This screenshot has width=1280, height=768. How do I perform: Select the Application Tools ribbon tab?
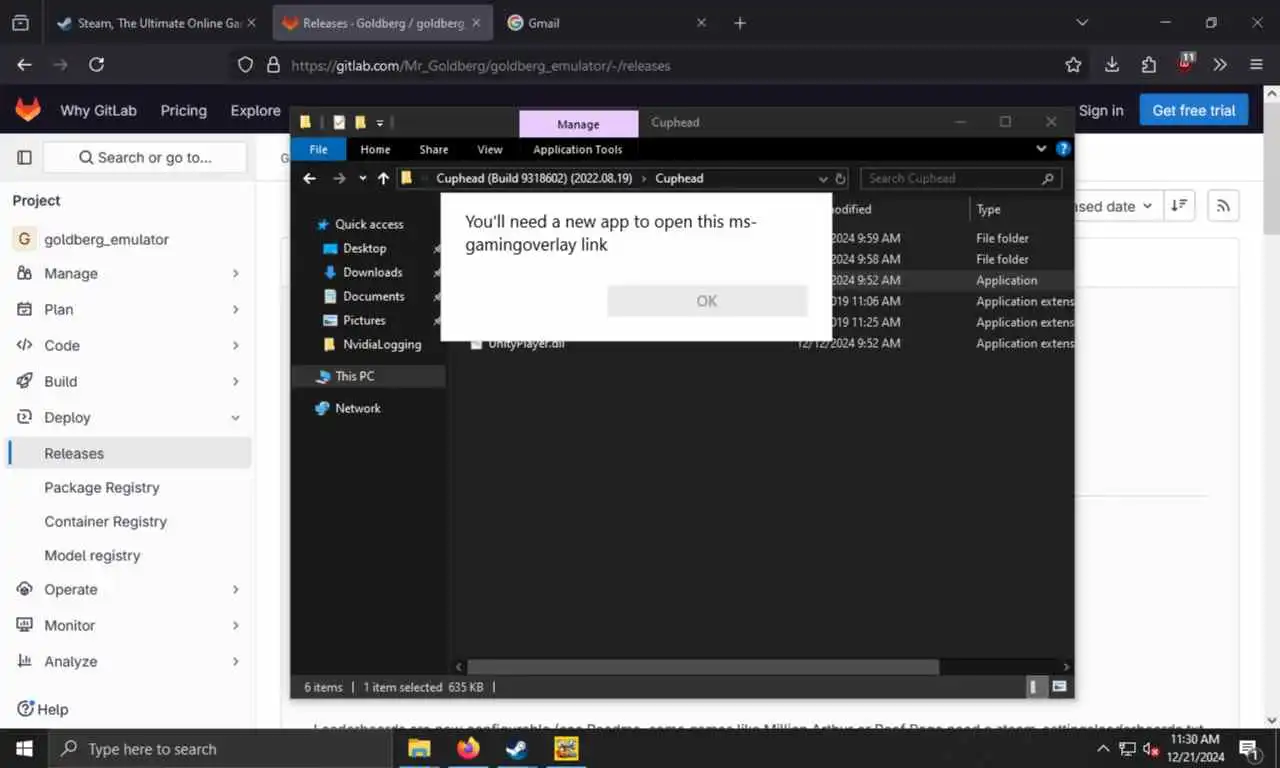pyautogui.click(x=578, y=149)
